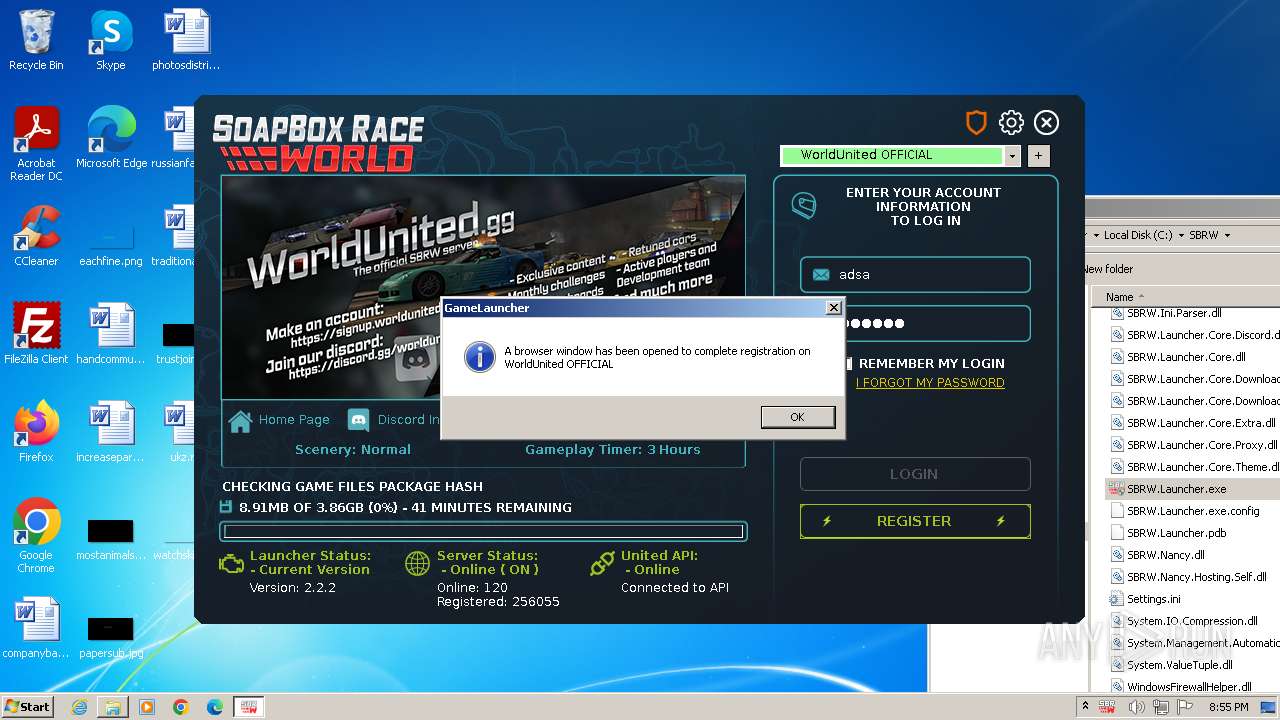Select the handcommu Word document icon
This screenshot has width=1280, height=720.
click(x=111, y=335)
